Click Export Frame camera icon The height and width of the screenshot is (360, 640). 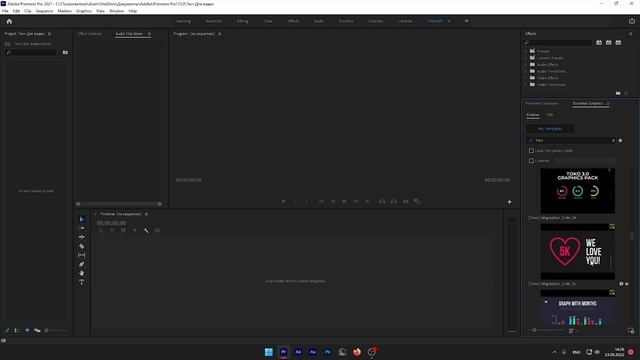(x=405, y=201)
